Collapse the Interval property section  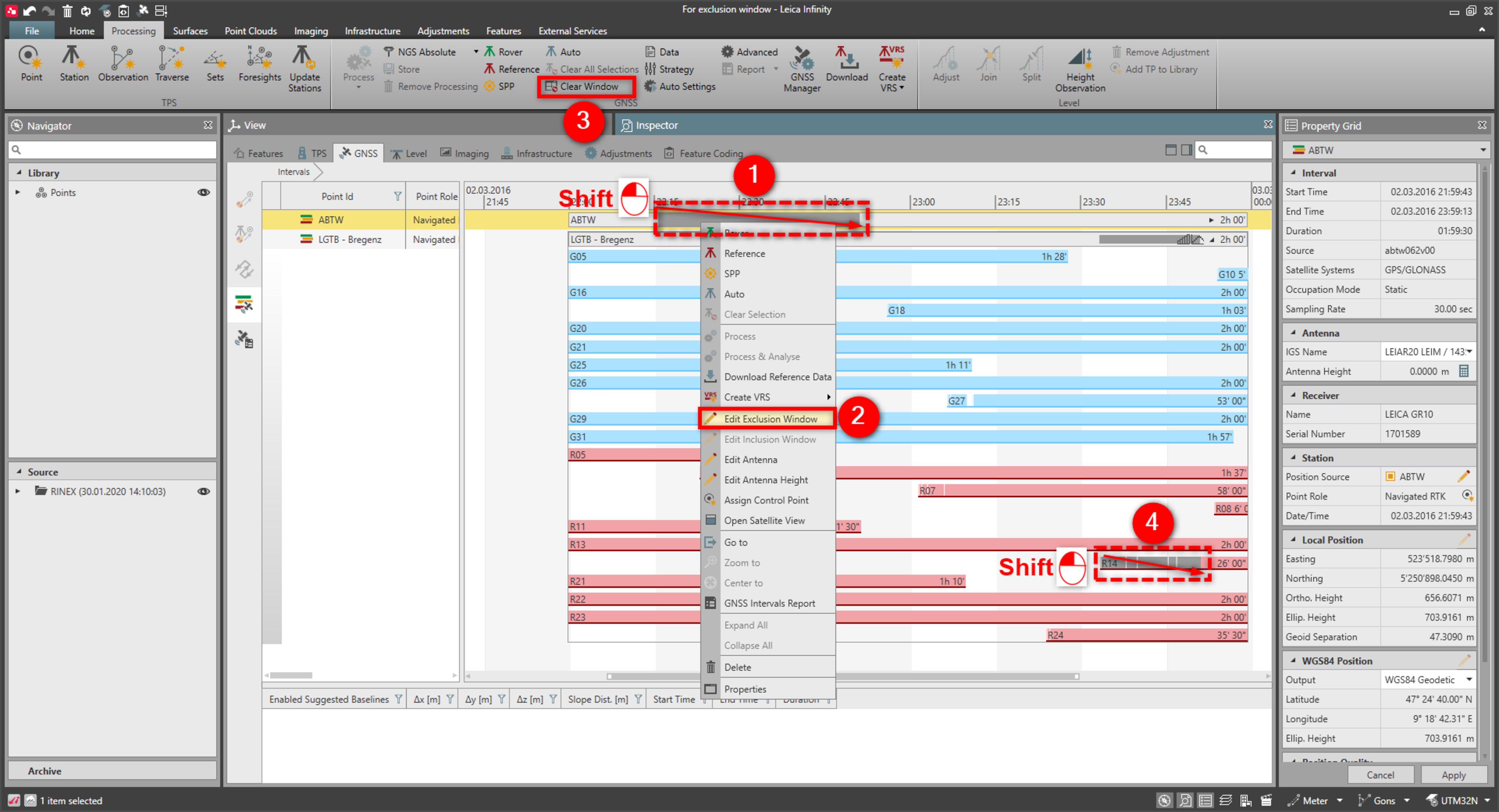coord(1293,172)
